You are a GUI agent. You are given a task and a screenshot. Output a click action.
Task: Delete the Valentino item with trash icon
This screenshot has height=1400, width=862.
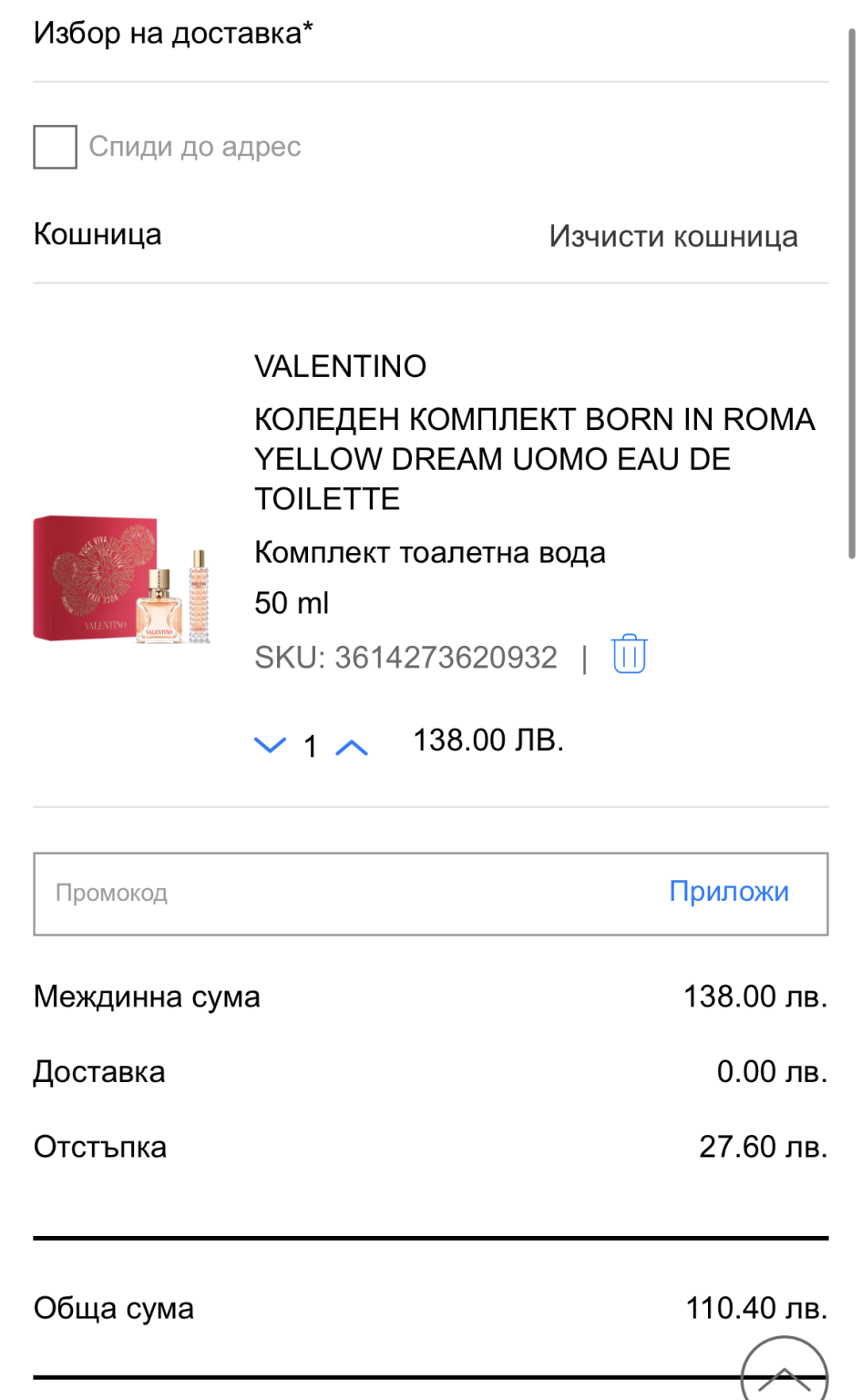tap(629, 654)
